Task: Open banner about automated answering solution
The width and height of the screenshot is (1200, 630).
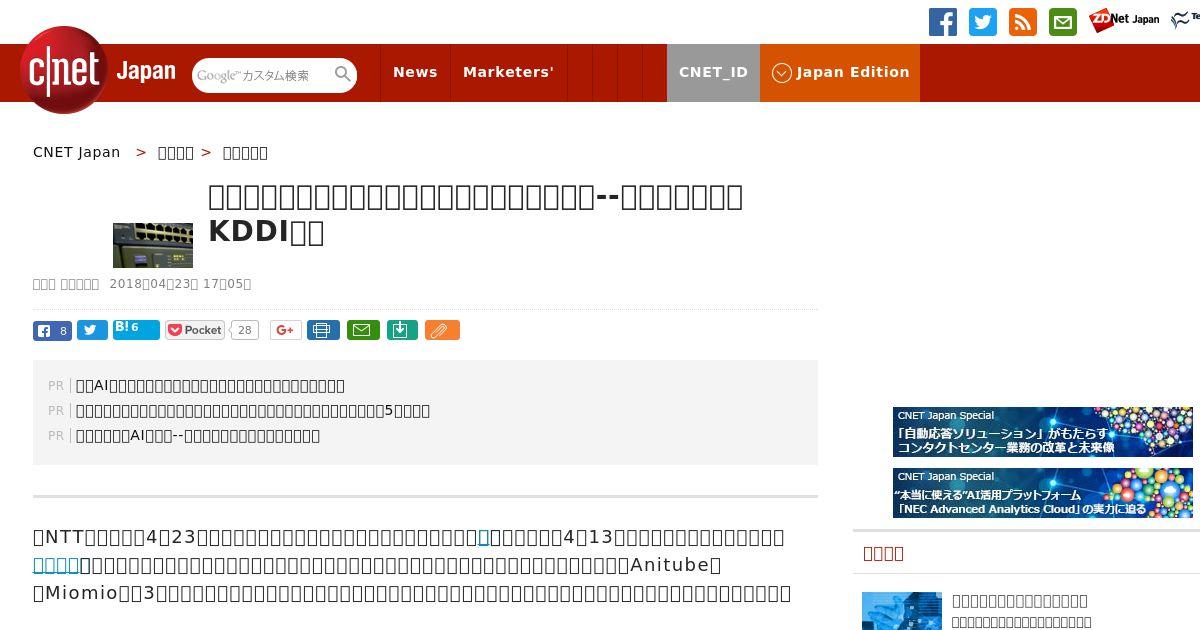Action: pos(1043,432)
